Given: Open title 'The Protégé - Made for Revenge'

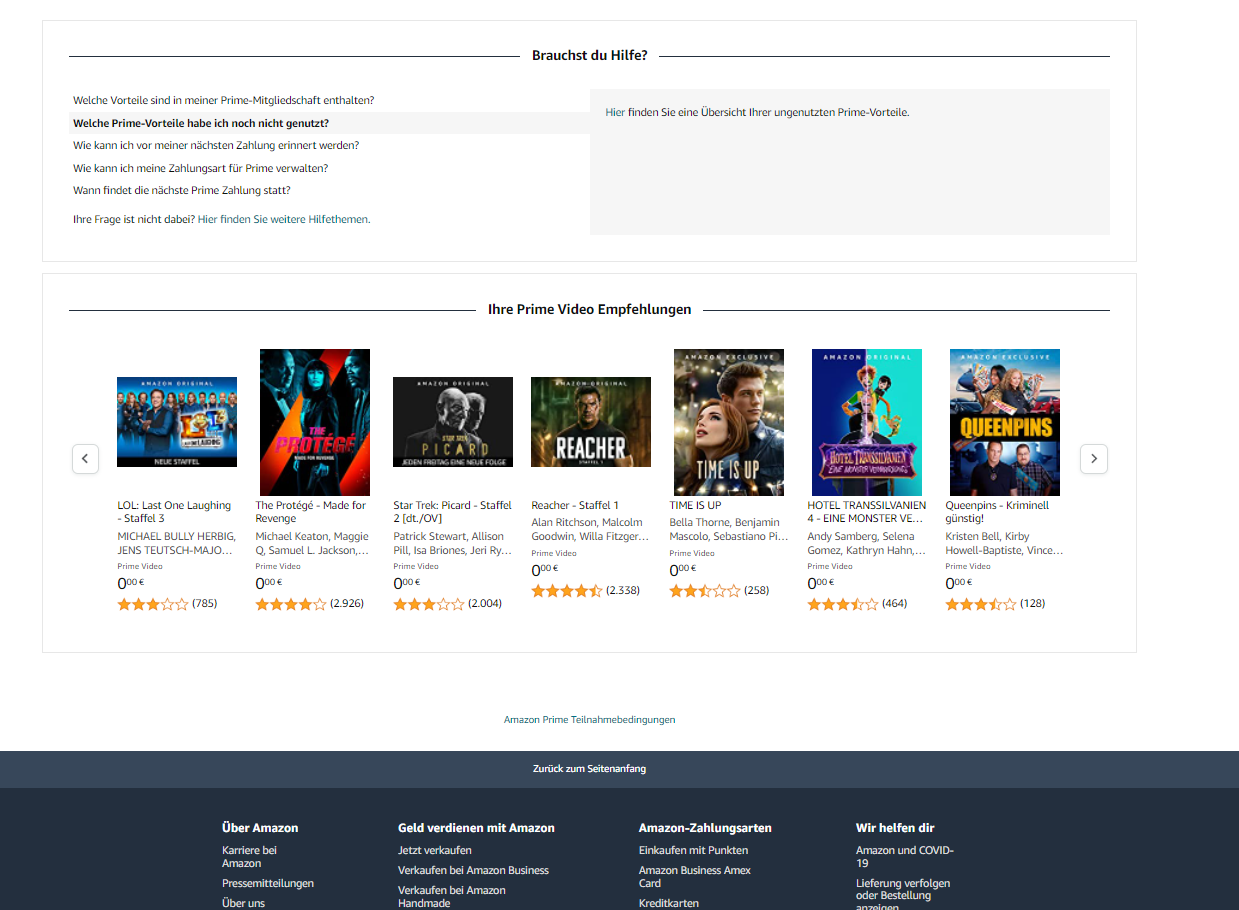Looking at the screenshot, I should 311,512.
